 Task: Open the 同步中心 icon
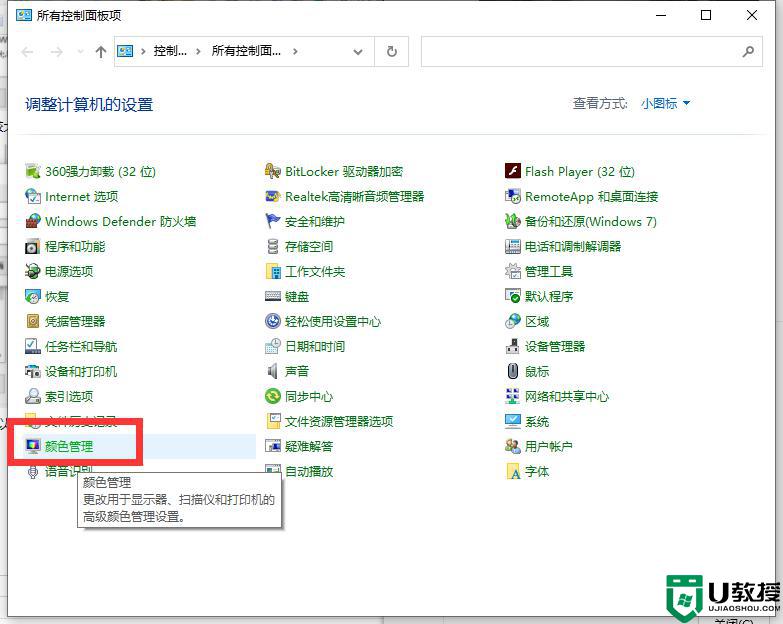[273, 396]
